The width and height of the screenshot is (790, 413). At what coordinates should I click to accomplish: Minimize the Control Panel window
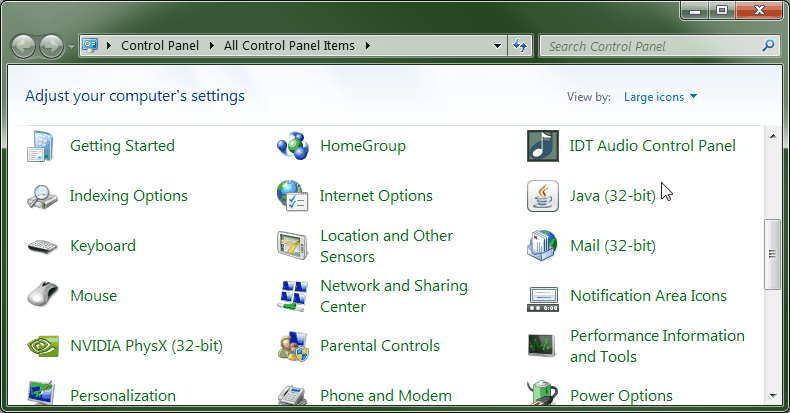695,11
